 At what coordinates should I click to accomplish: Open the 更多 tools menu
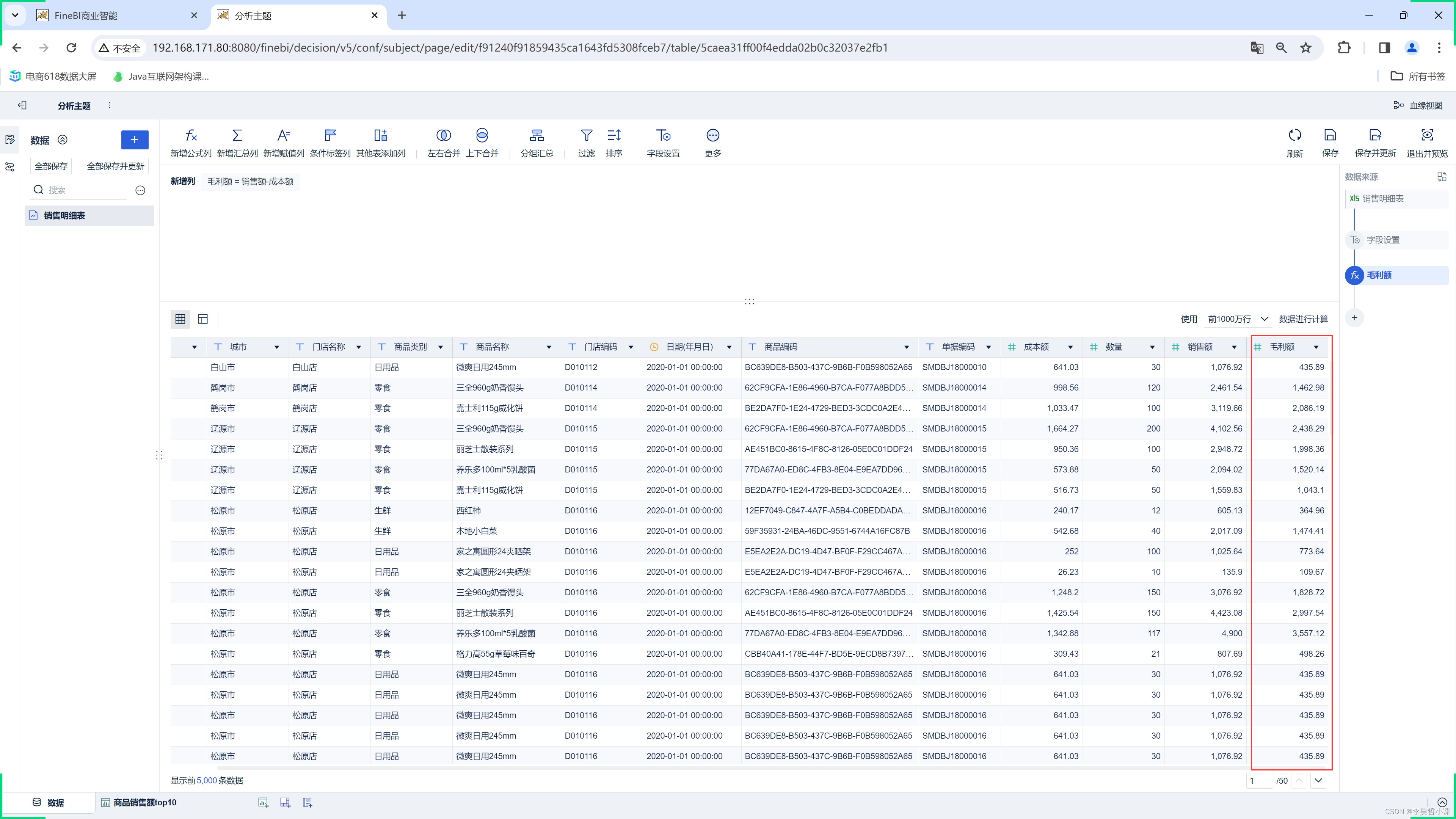pyautogui.click(x=713, y=143)
